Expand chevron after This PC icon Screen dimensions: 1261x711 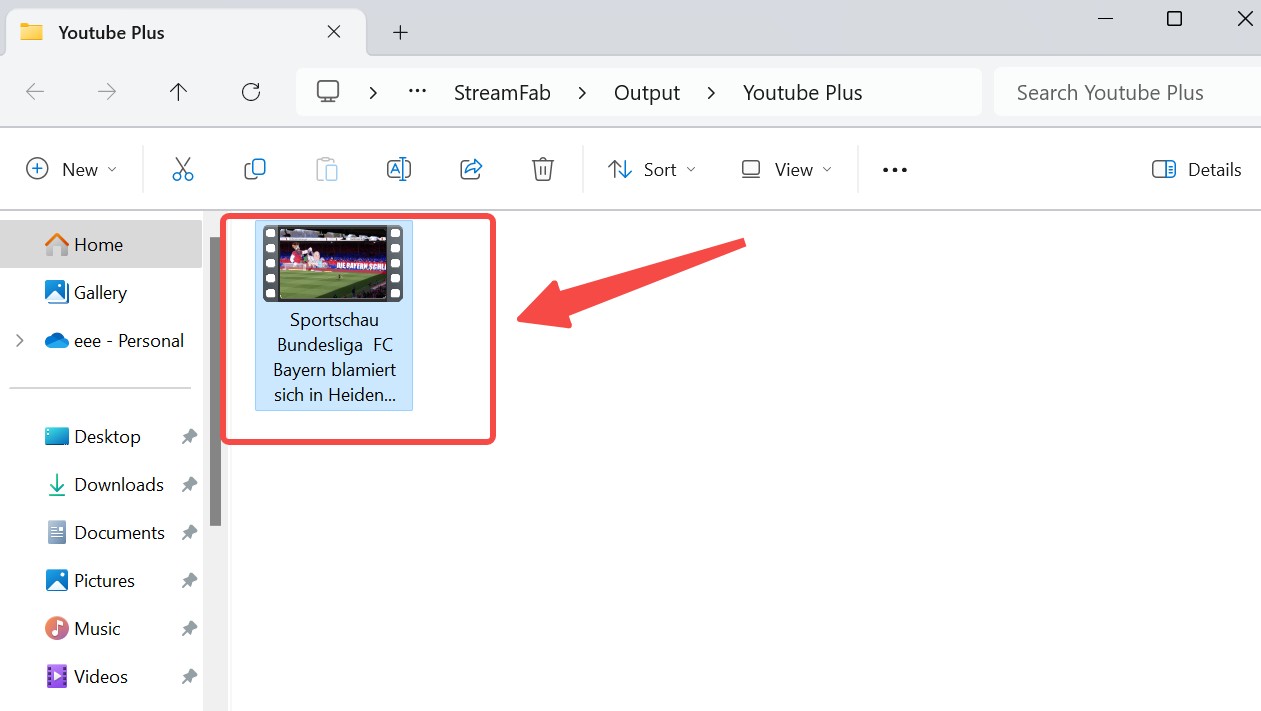[x=373, y=92]
